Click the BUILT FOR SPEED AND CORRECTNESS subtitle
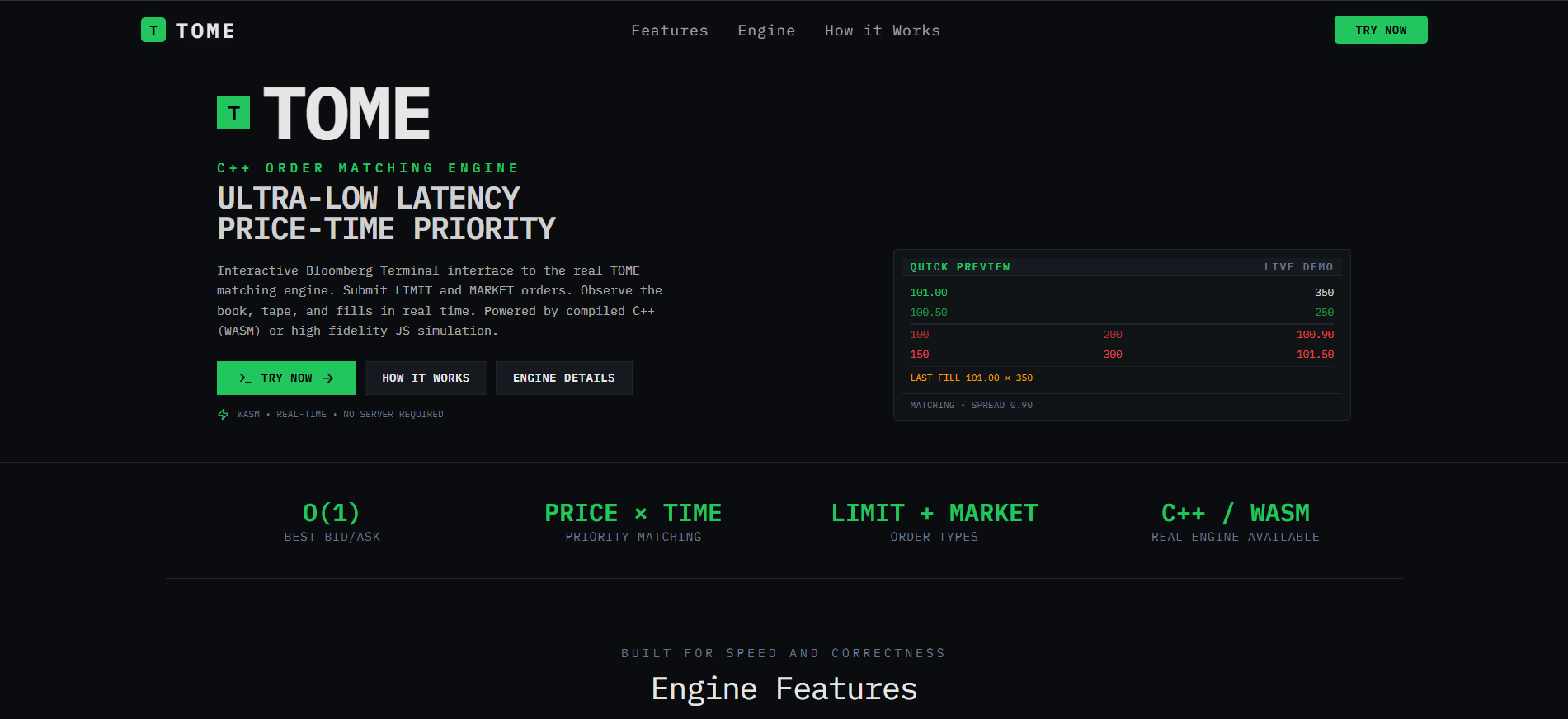The image size is (1568, 719). click(784, 653)
